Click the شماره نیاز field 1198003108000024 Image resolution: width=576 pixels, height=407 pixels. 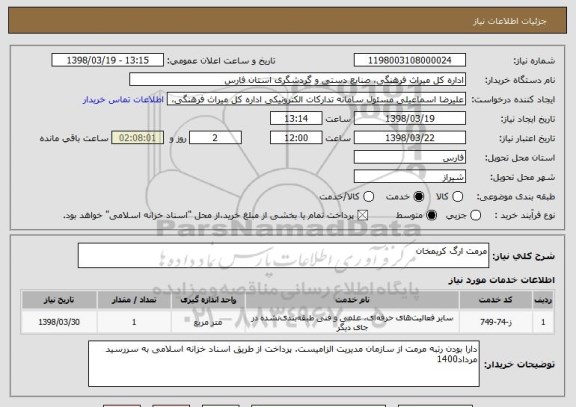(410, 60)
